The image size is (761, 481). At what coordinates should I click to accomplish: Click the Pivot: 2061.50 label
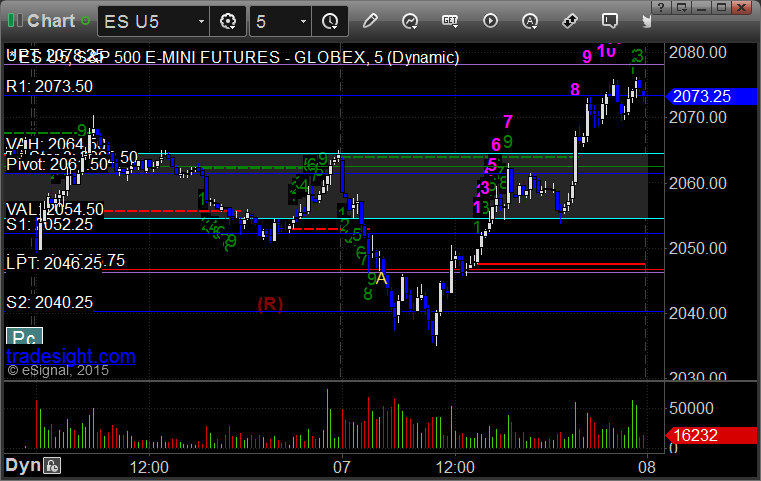click(57, 165)
